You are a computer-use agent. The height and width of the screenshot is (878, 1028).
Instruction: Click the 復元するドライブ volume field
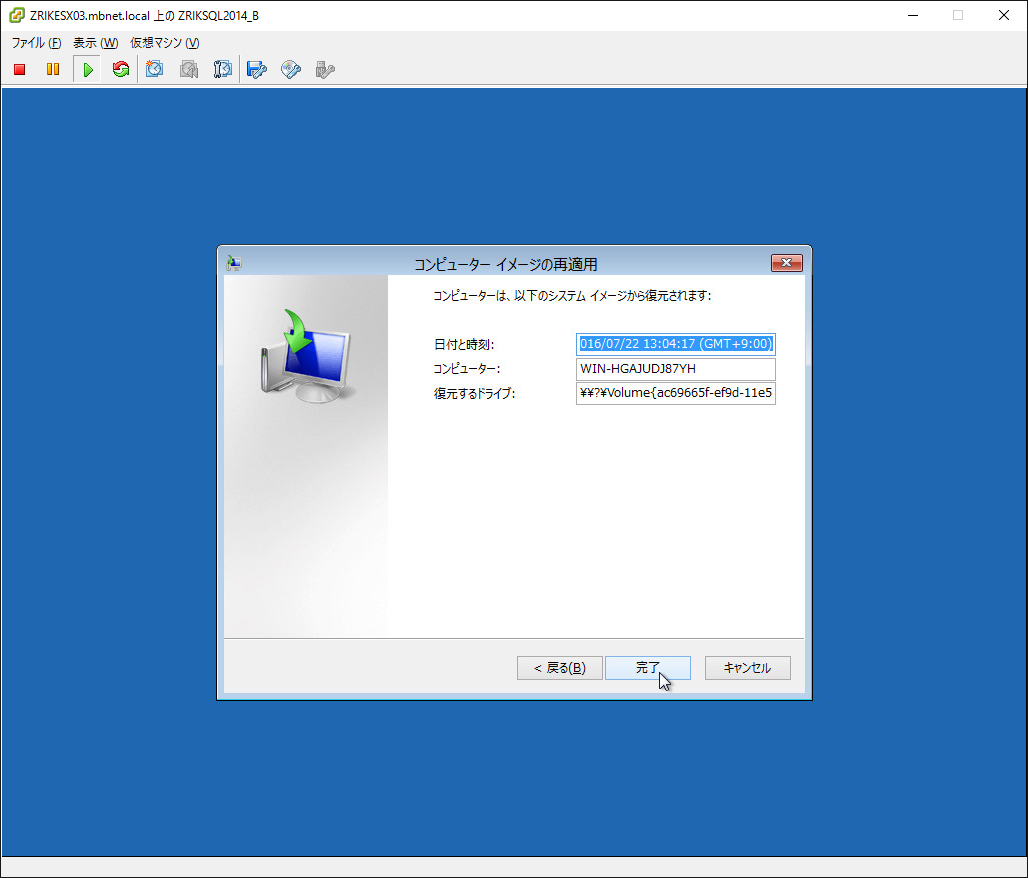(675, 394)
